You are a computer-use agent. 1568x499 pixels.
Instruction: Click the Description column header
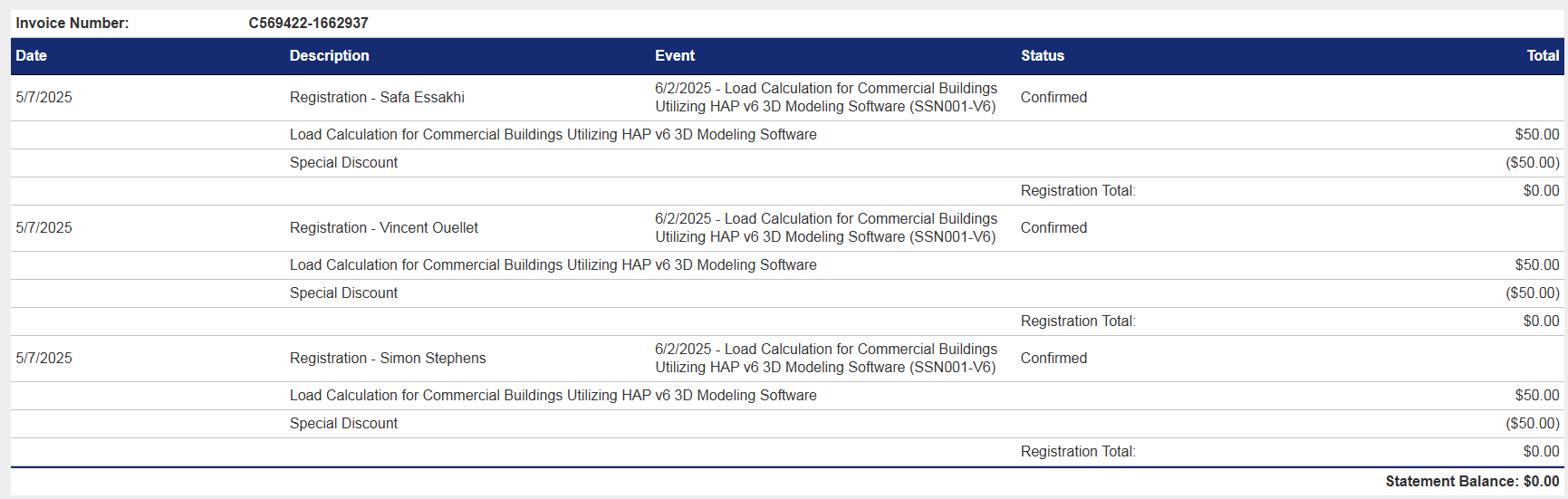329,56
